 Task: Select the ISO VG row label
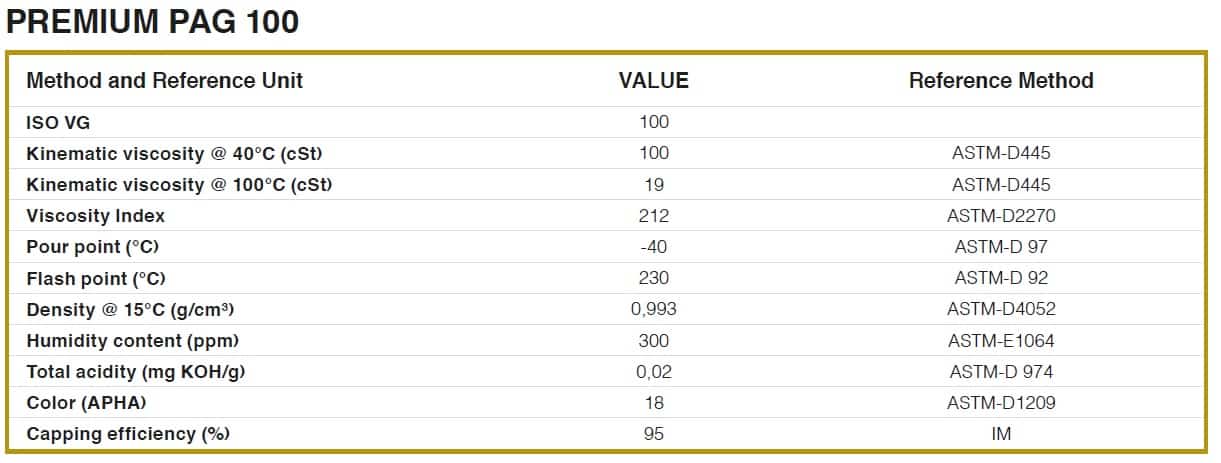[58, 122]
